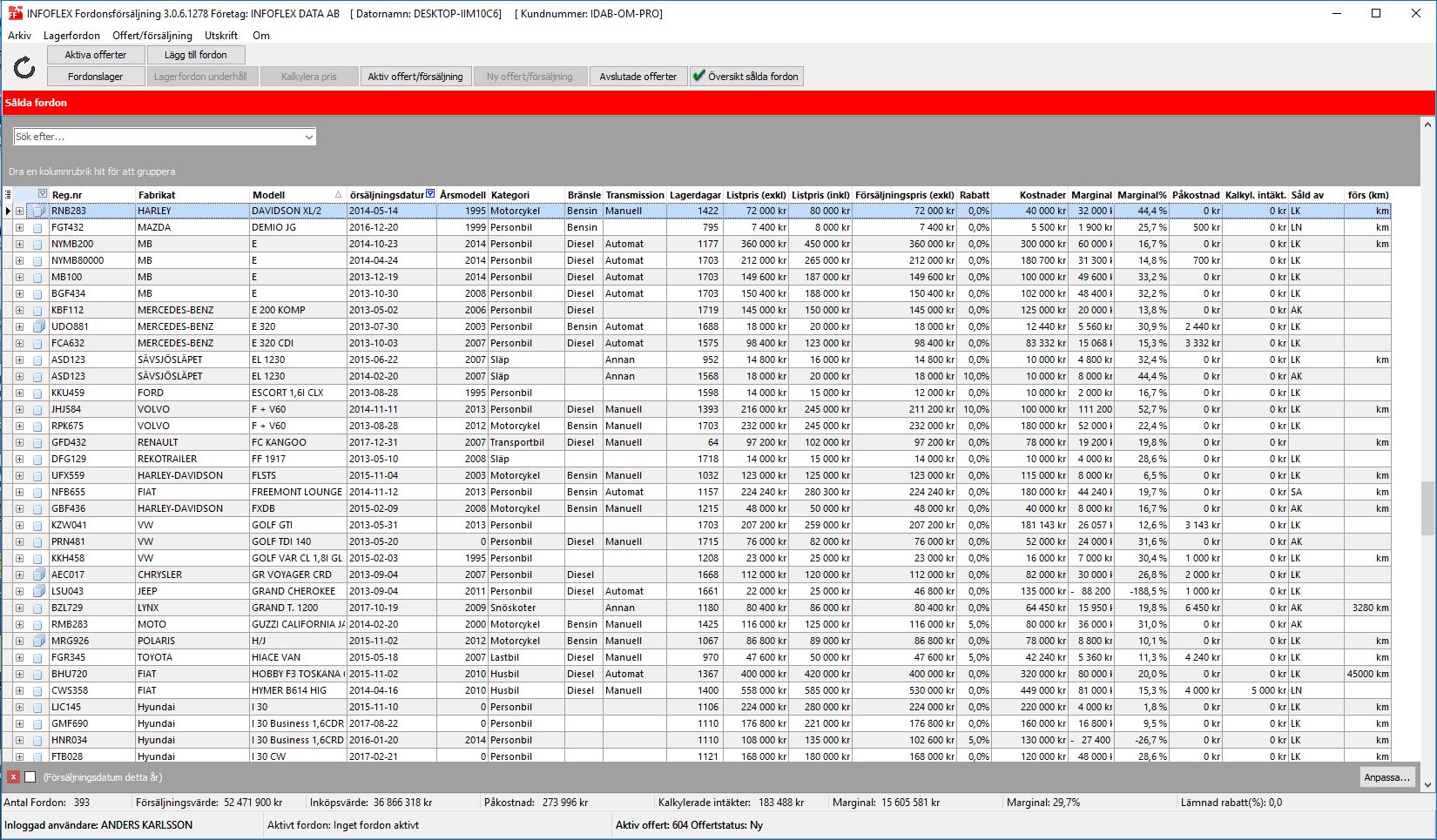This screenshot has width=1437, height=840.
Task: Click the Kategori column header
Action: [526, 195]
